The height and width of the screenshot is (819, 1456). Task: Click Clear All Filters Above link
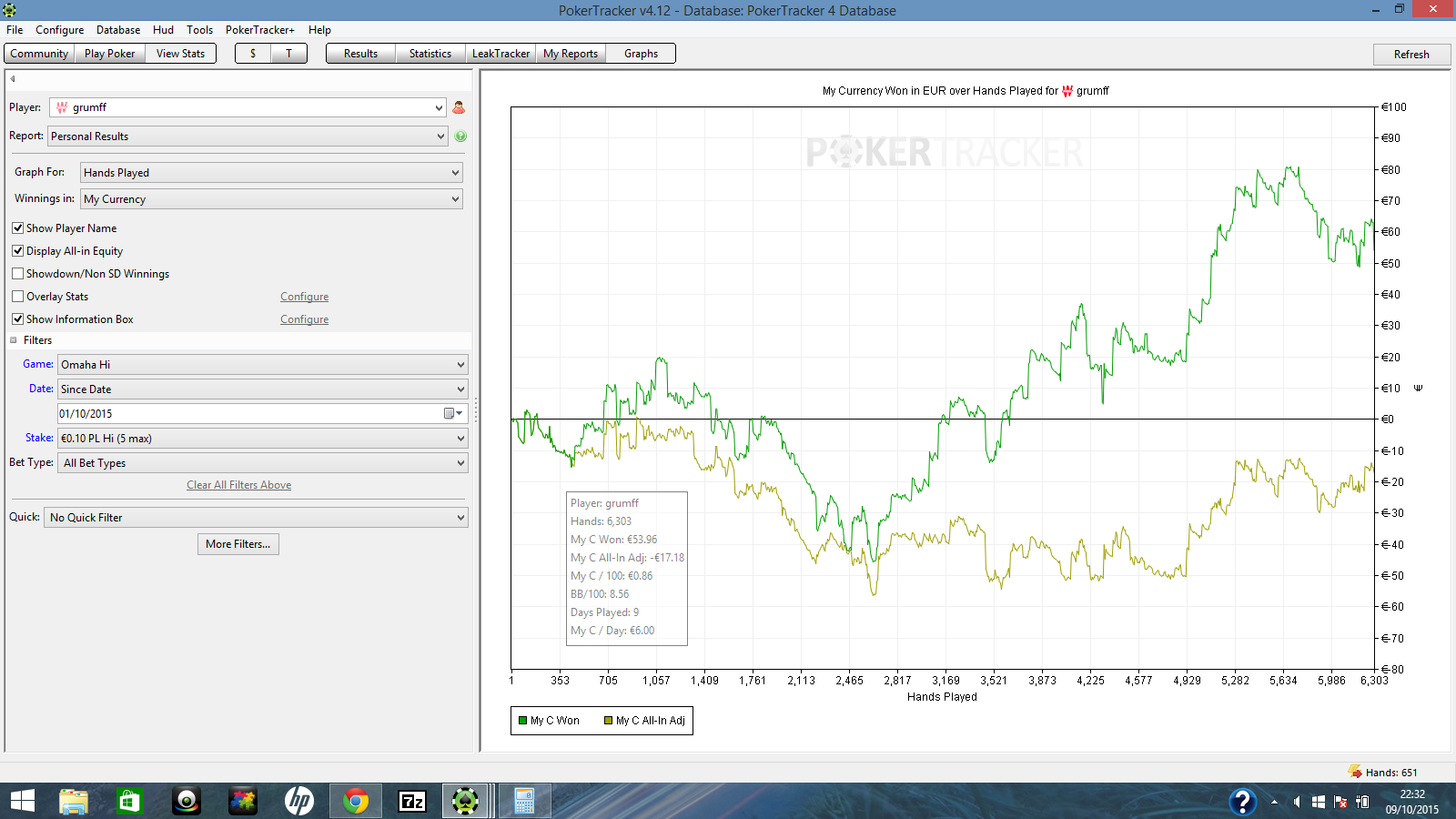point(239,485)
